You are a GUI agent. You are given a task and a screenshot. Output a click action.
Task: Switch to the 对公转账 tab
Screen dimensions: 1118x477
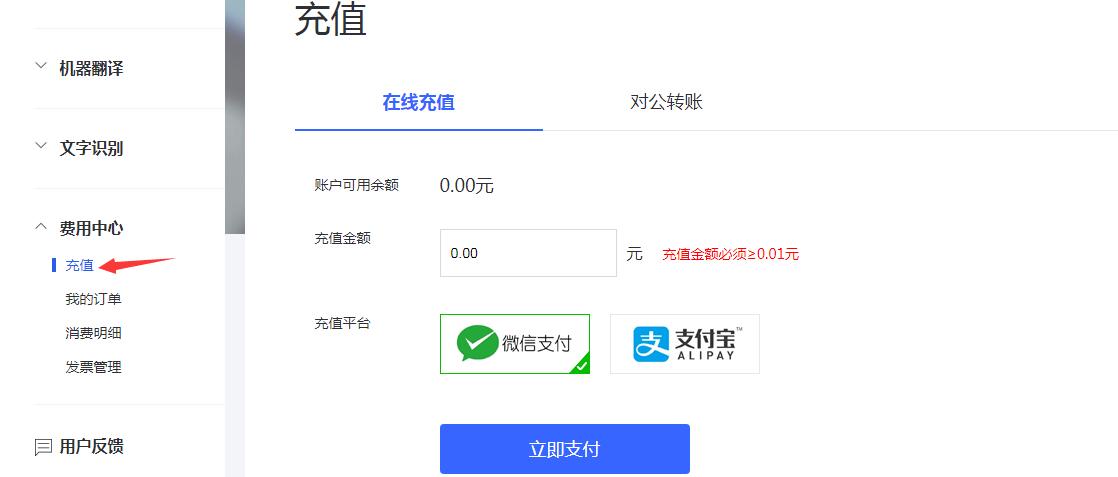pyautogui.click(x=667, y=101)
